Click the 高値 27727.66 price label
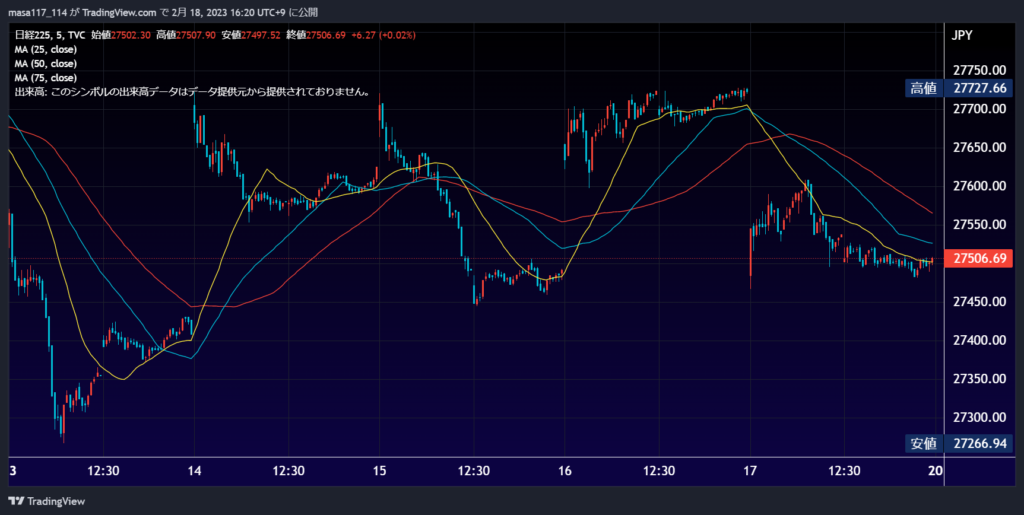 tap(959, 88)
